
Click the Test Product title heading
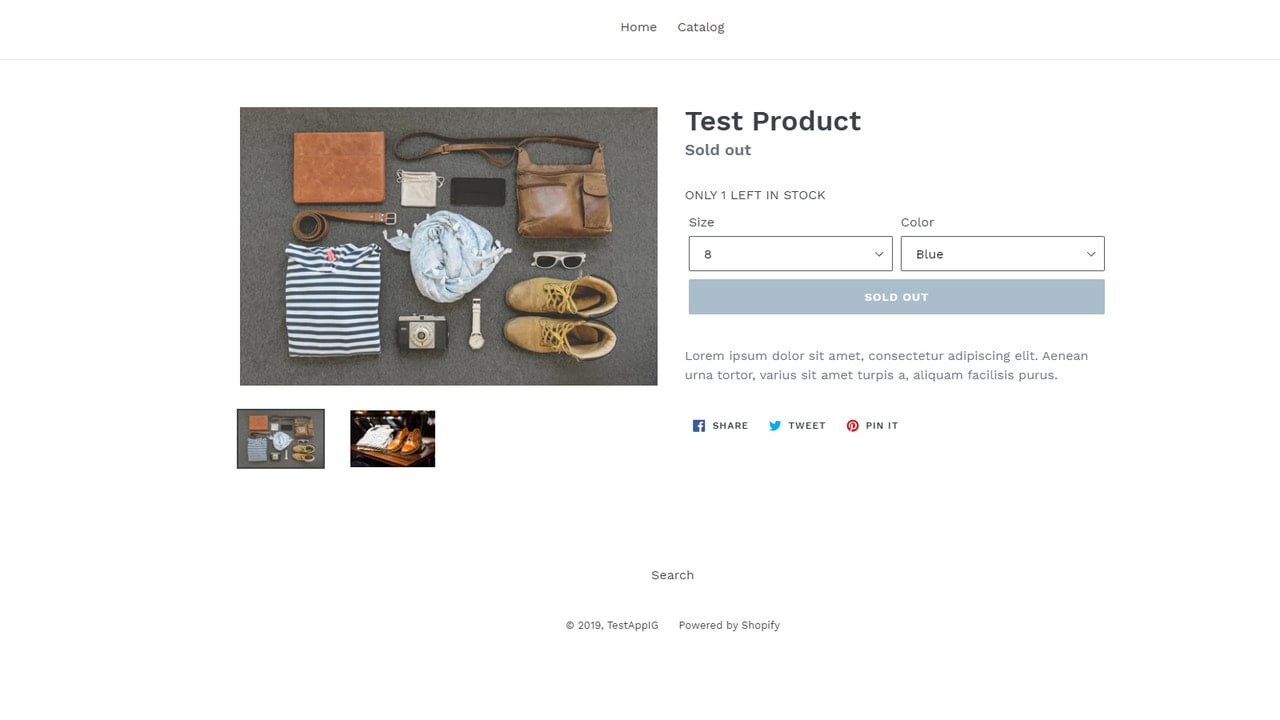pyautogui.click(x=773, y=121)
